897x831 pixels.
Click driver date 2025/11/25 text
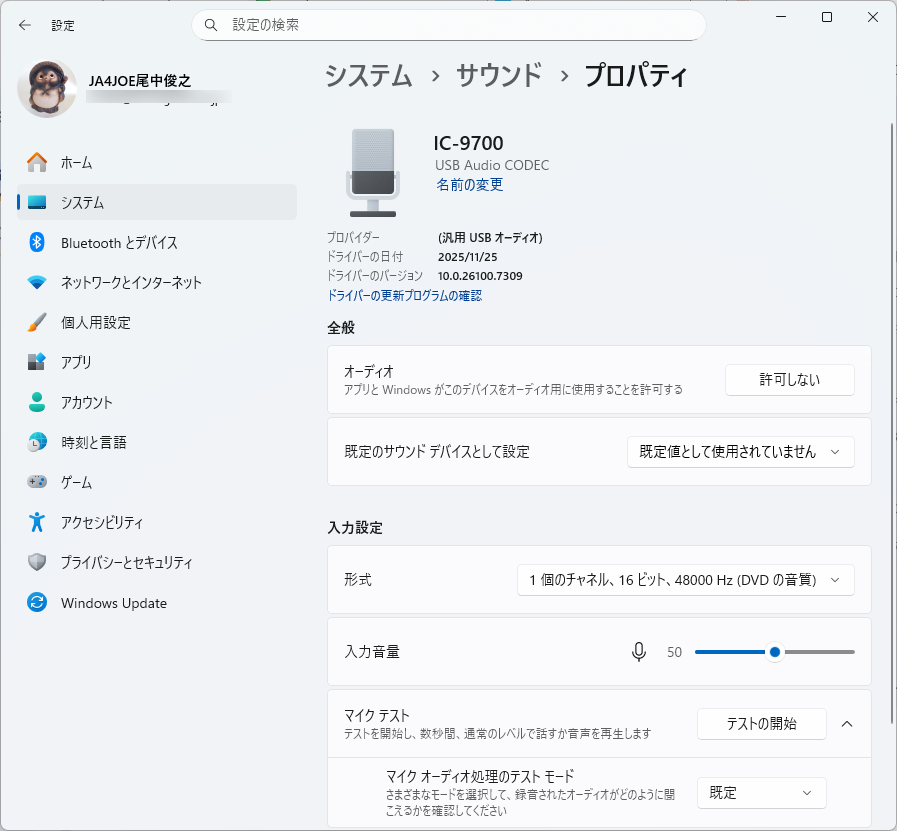467,257
